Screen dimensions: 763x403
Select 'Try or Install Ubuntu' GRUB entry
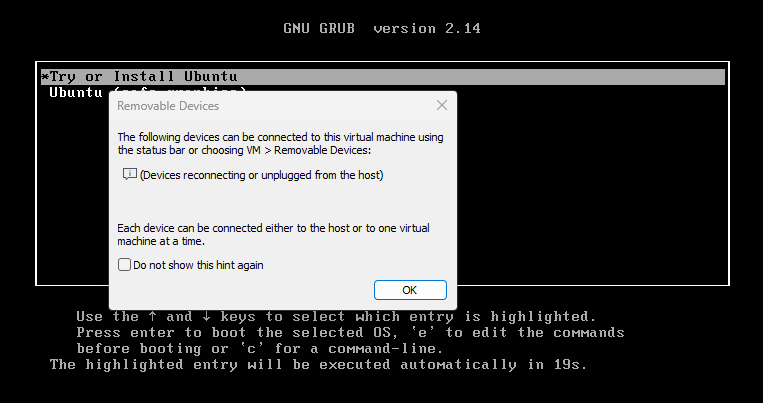point(383,77)
